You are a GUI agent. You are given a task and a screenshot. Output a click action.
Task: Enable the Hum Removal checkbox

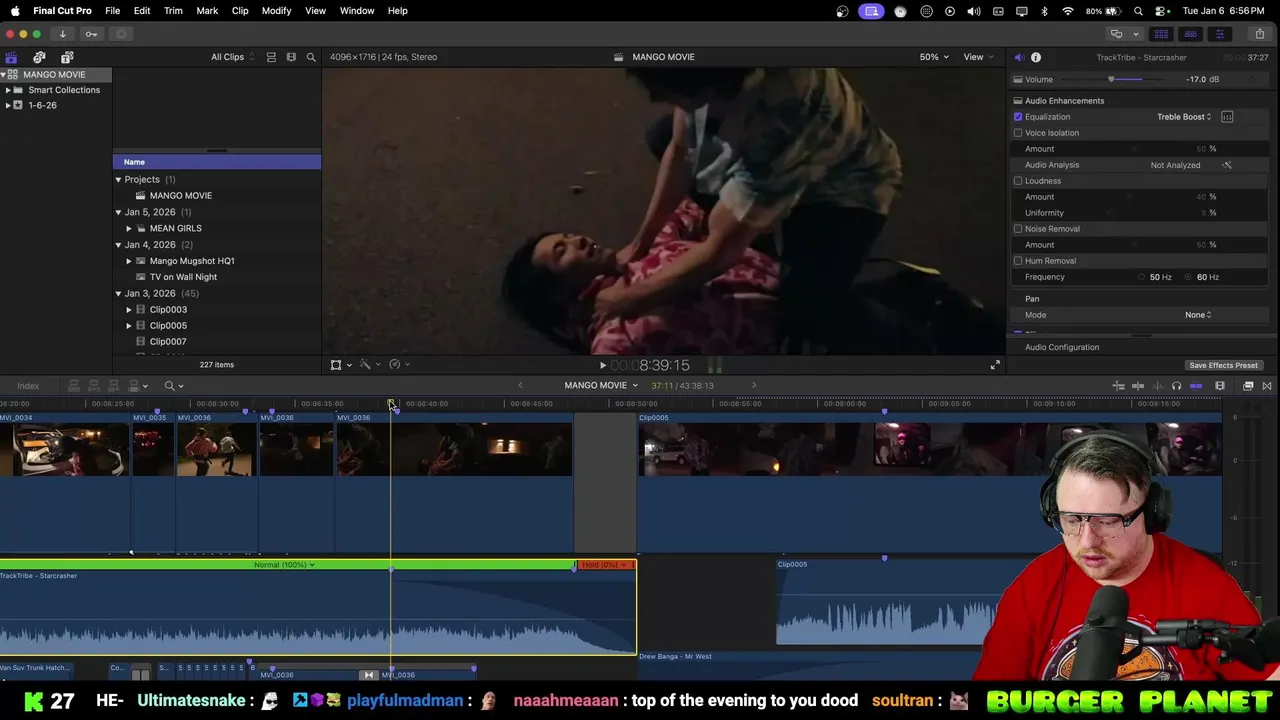(x=1018, y=261)
